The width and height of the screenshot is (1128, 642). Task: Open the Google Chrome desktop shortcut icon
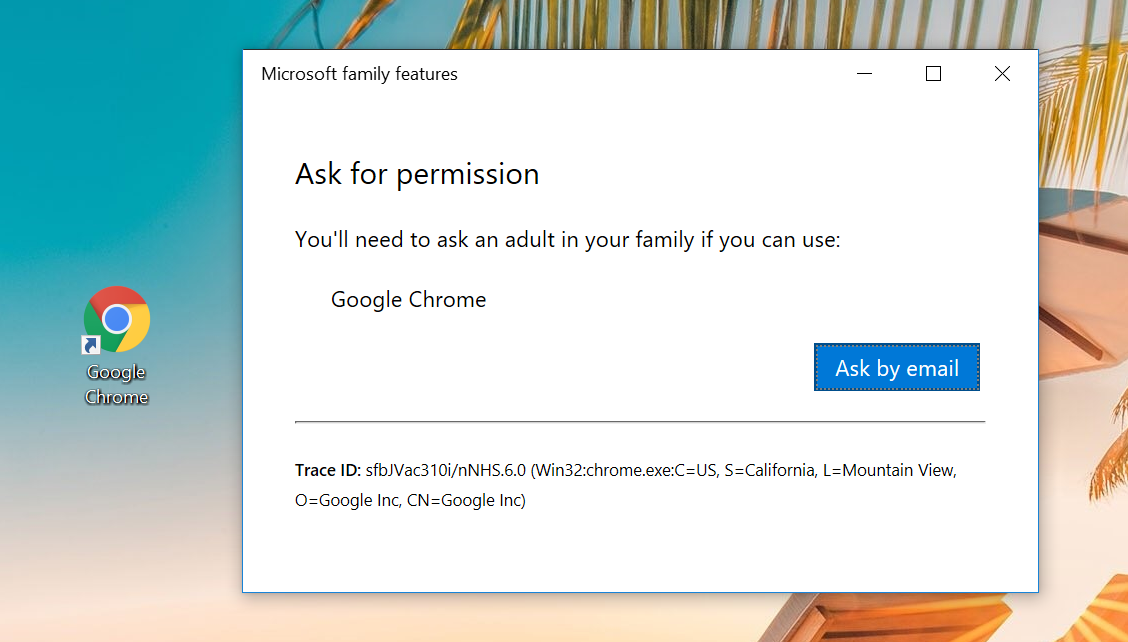(117, 320)
